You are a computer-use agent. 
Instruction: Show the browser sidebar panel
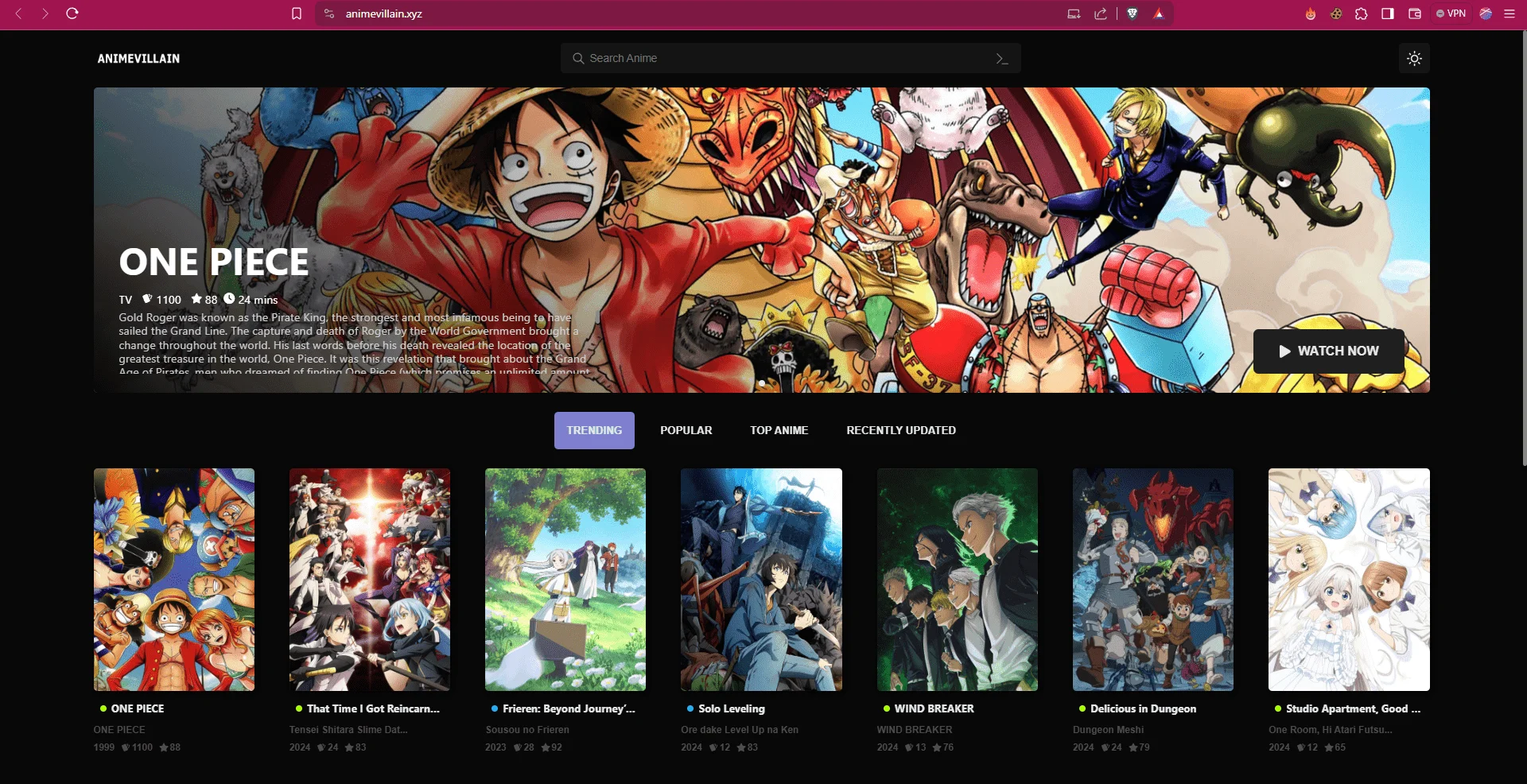pos(1388,14)
